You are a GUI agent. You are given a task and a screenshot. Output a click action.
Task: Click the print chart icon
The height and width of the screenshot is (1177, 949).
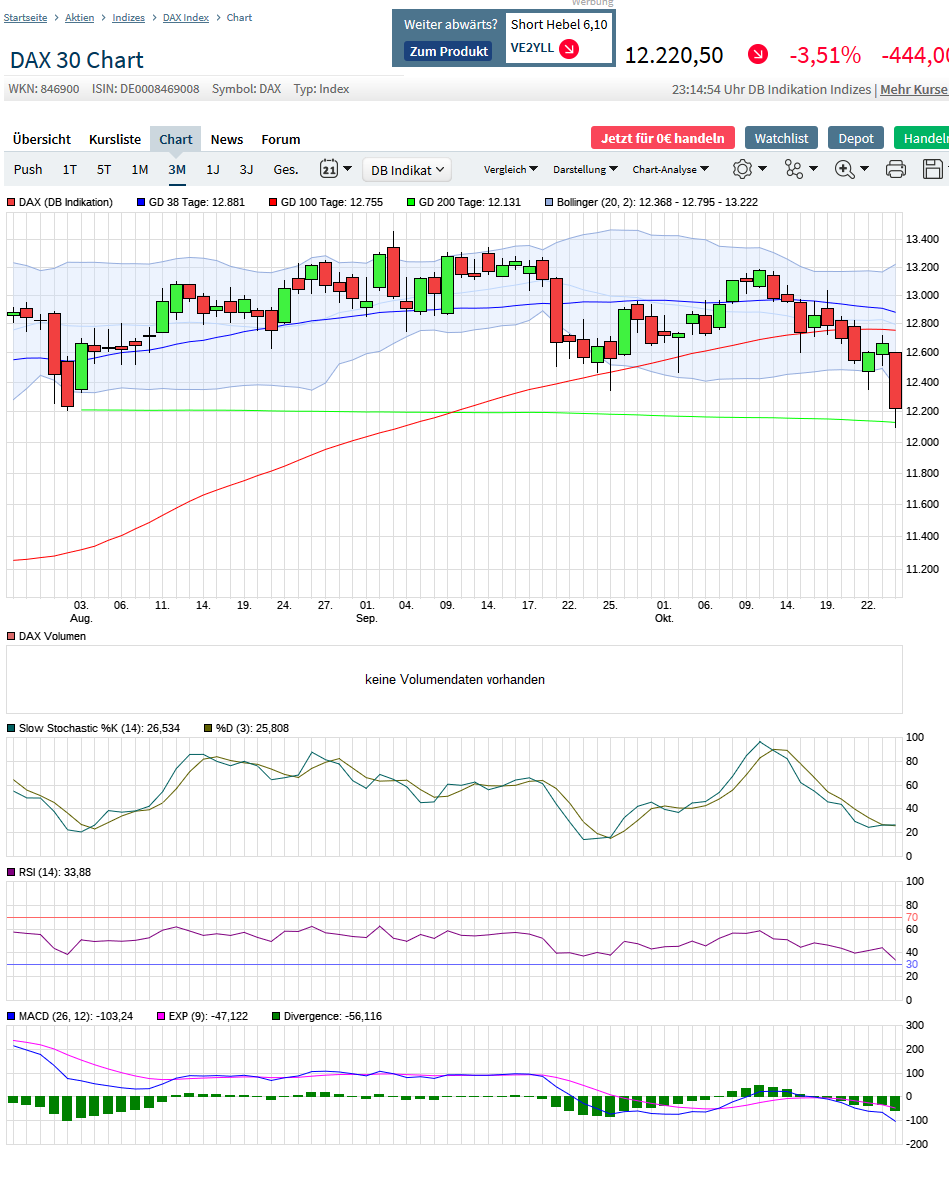(x=896, y=169)
